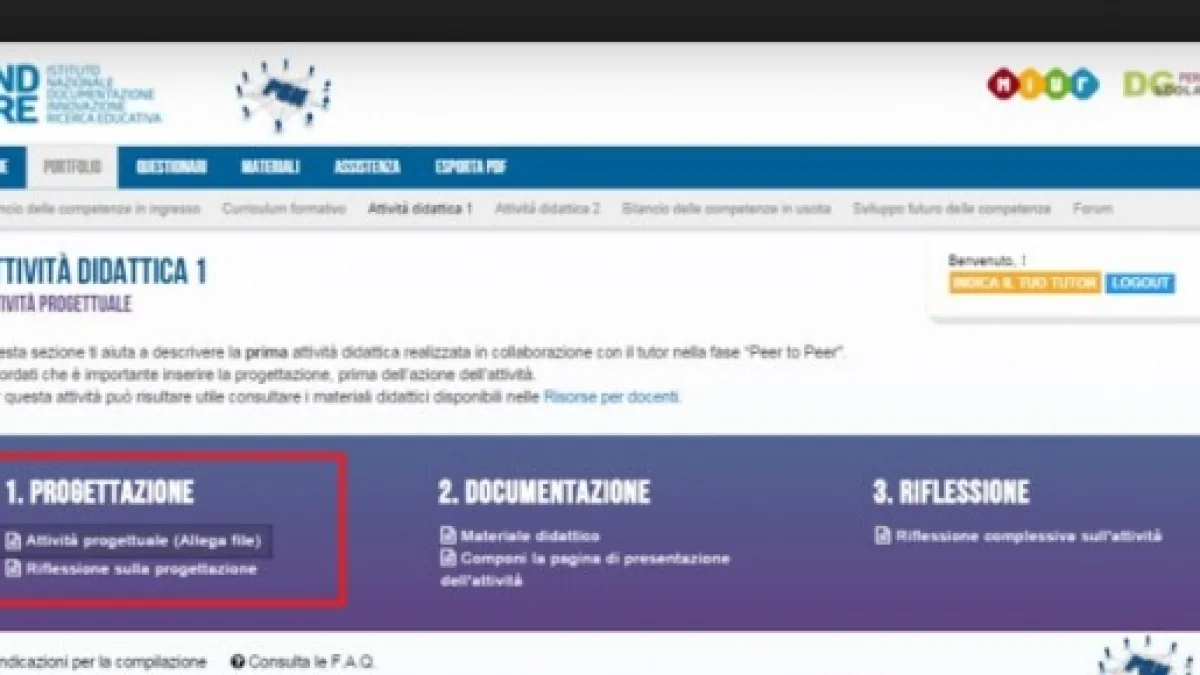Click the question mark icon beside F.A.Q.
Image resolution: width=1200 pixels, height=675 pixels.
(x=238, y=662)
